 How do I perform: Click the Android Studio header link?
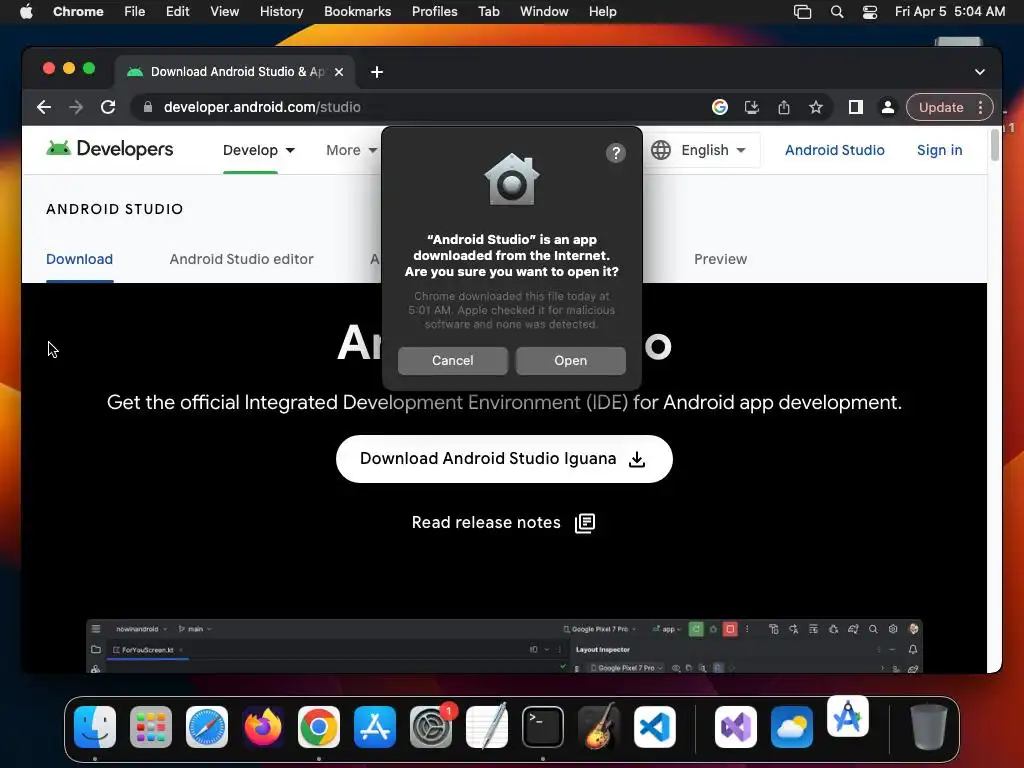[x=835, y=150]
